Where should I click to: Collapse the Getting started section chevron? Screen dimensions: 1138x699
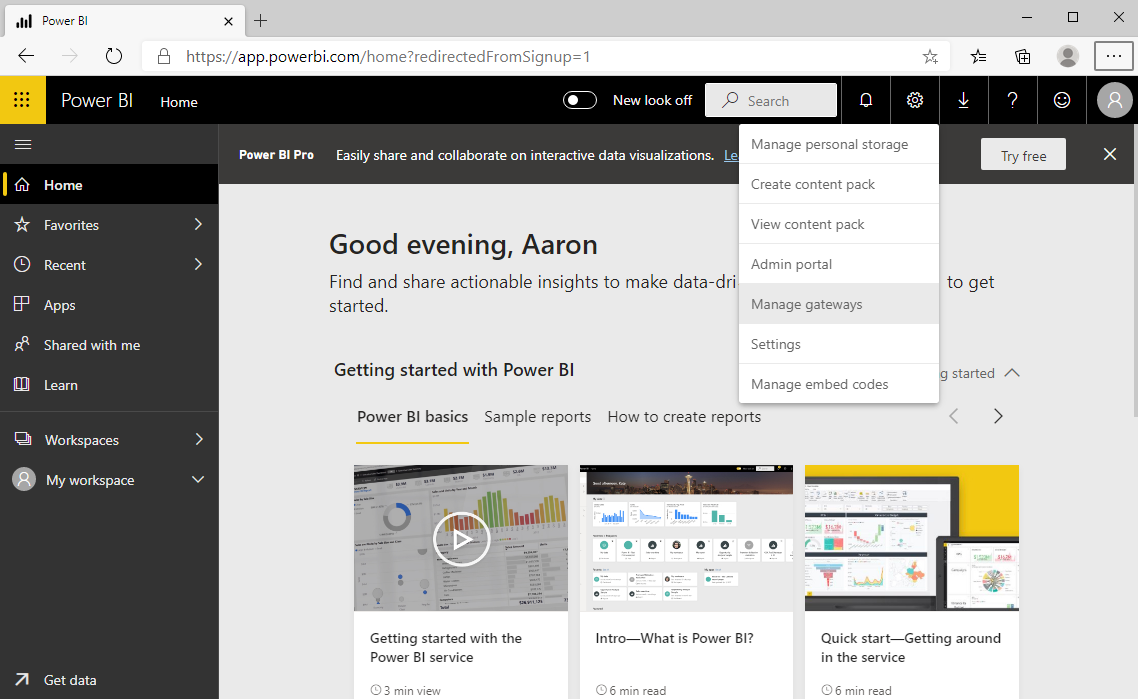[1012, 373]
